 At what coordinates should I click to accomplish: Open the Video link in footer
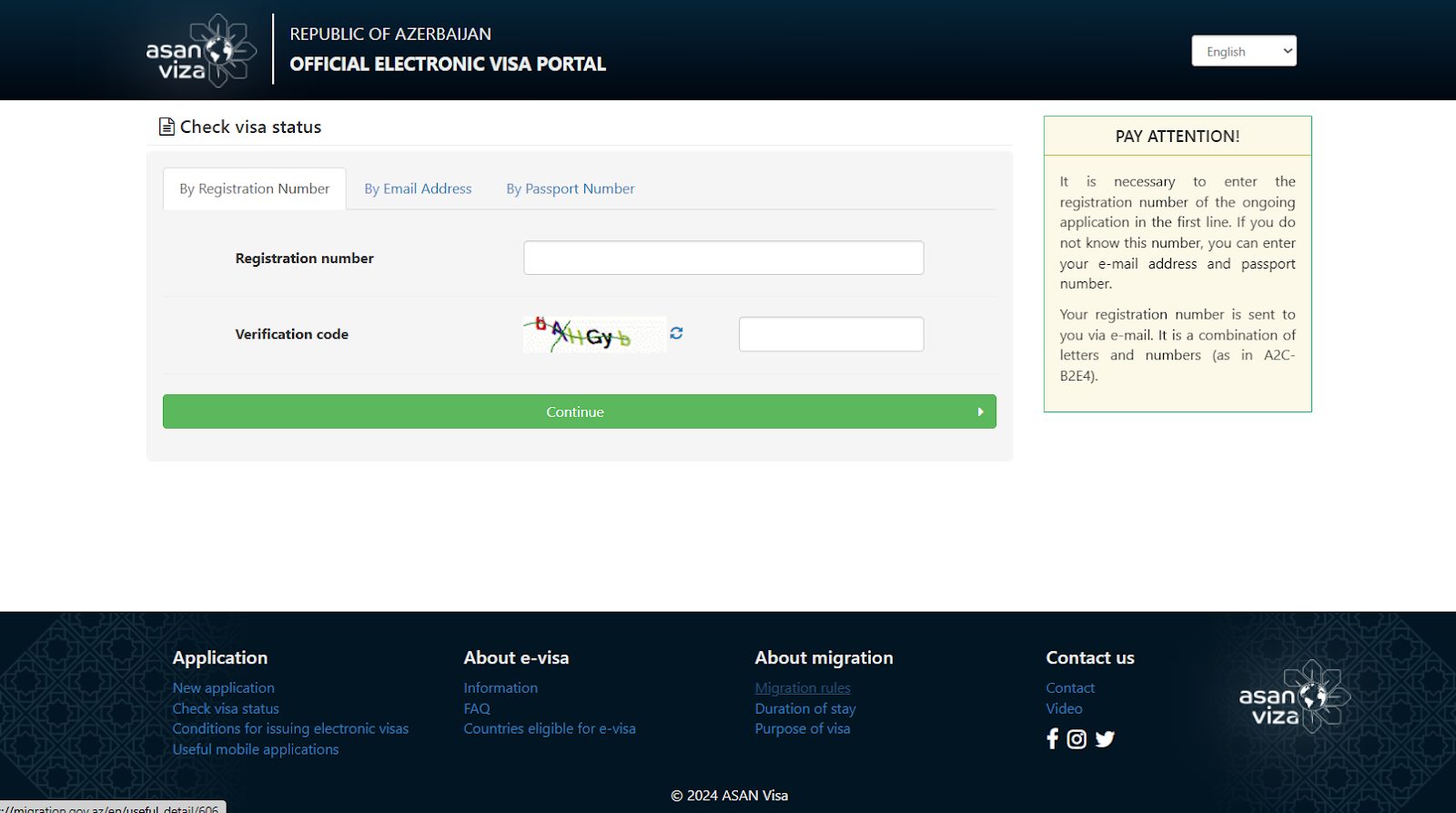coord(1064,708)
